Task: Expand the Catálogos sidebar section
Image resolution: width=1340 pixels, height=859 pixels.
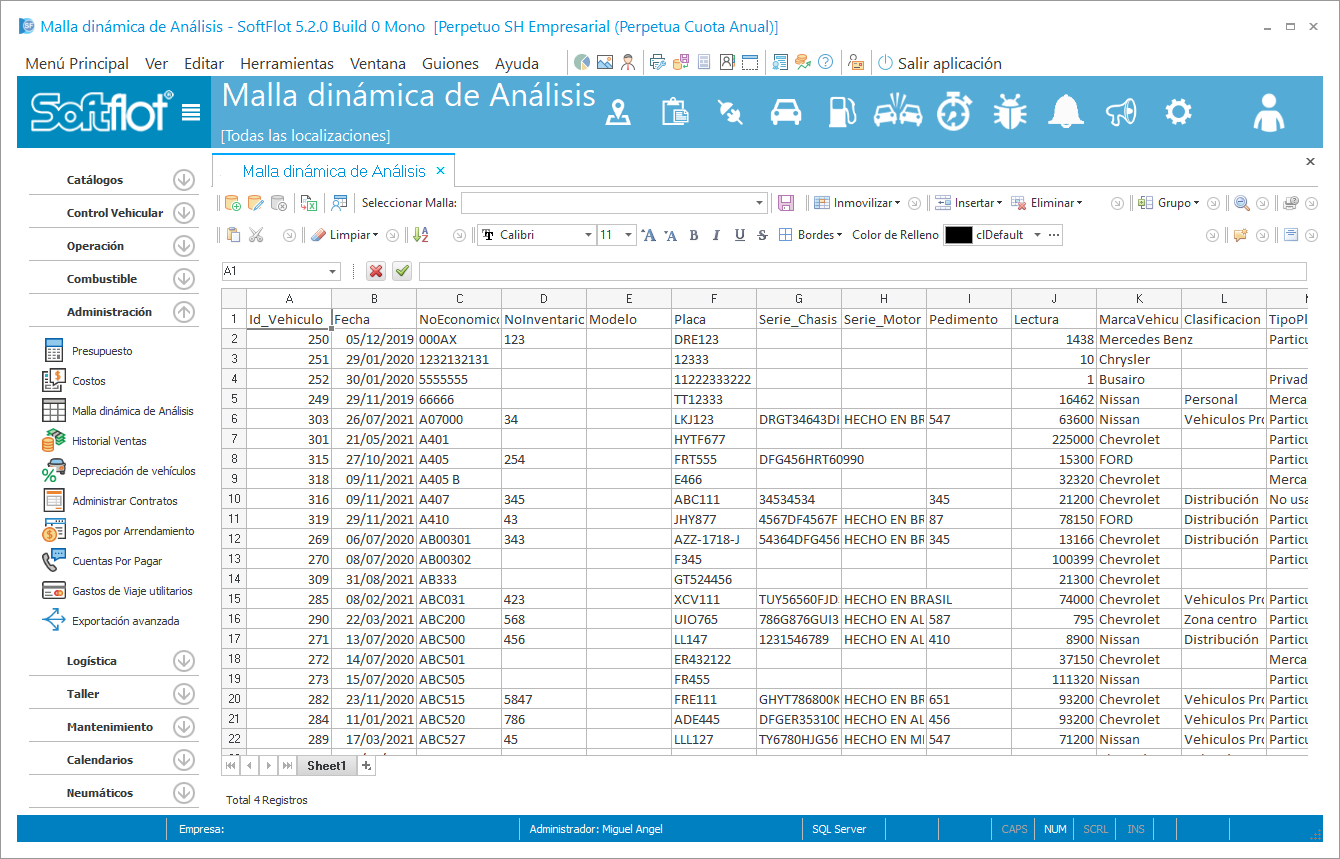Action: coord(183,180)
